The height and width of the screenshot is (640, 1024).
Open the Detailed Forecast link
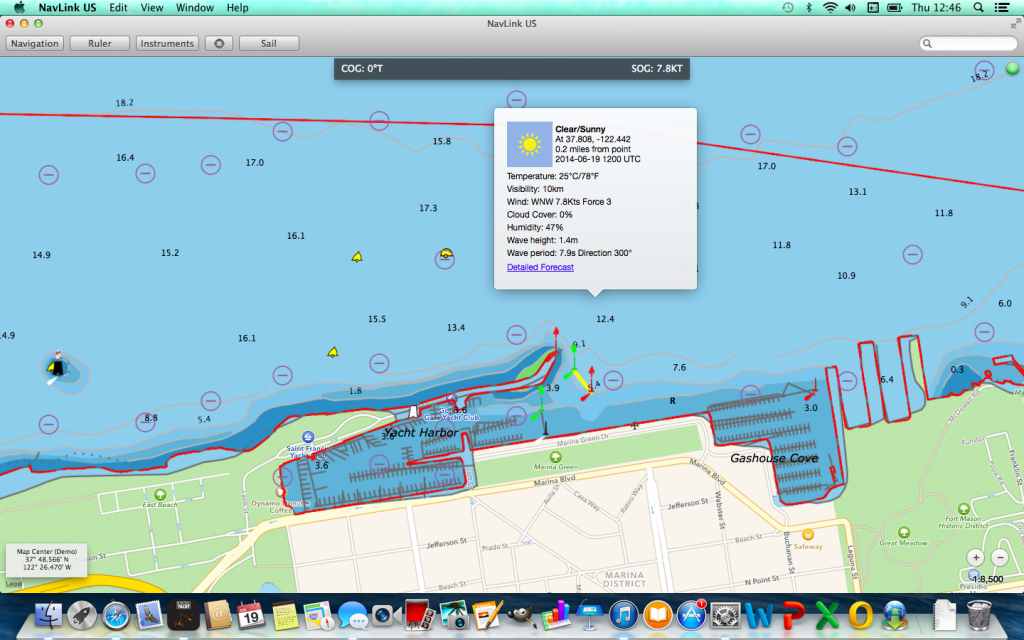540,267
